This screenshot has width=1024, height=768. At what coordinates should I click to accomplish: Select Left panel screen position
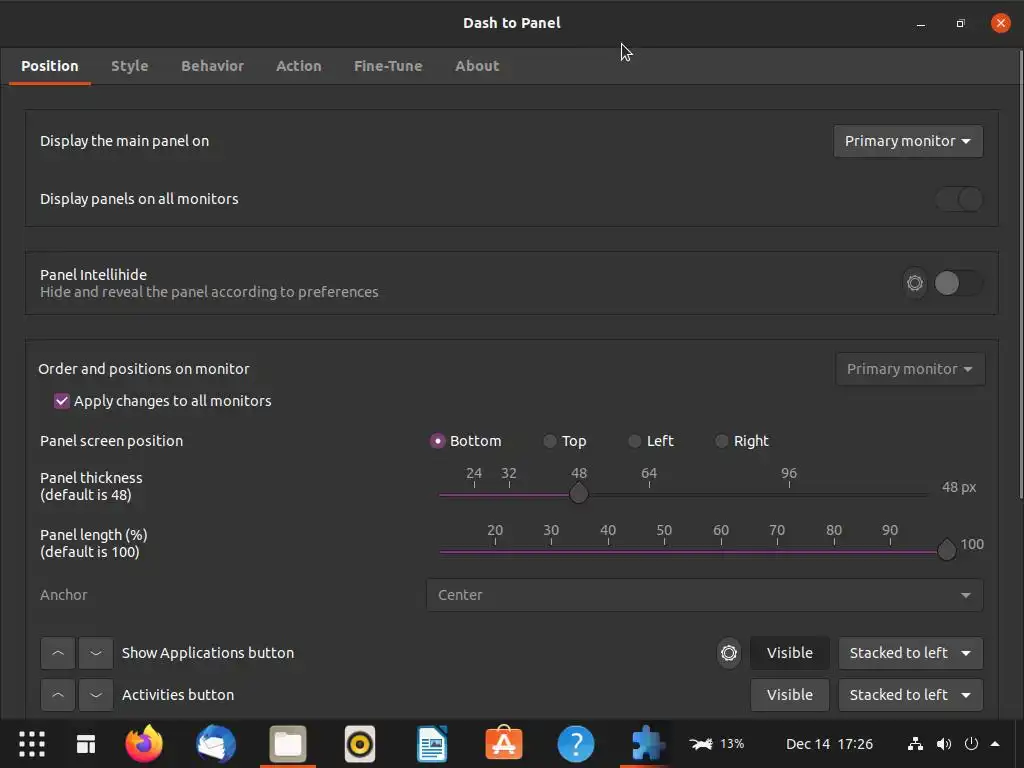pyautogui.click(x=634, y=441)
